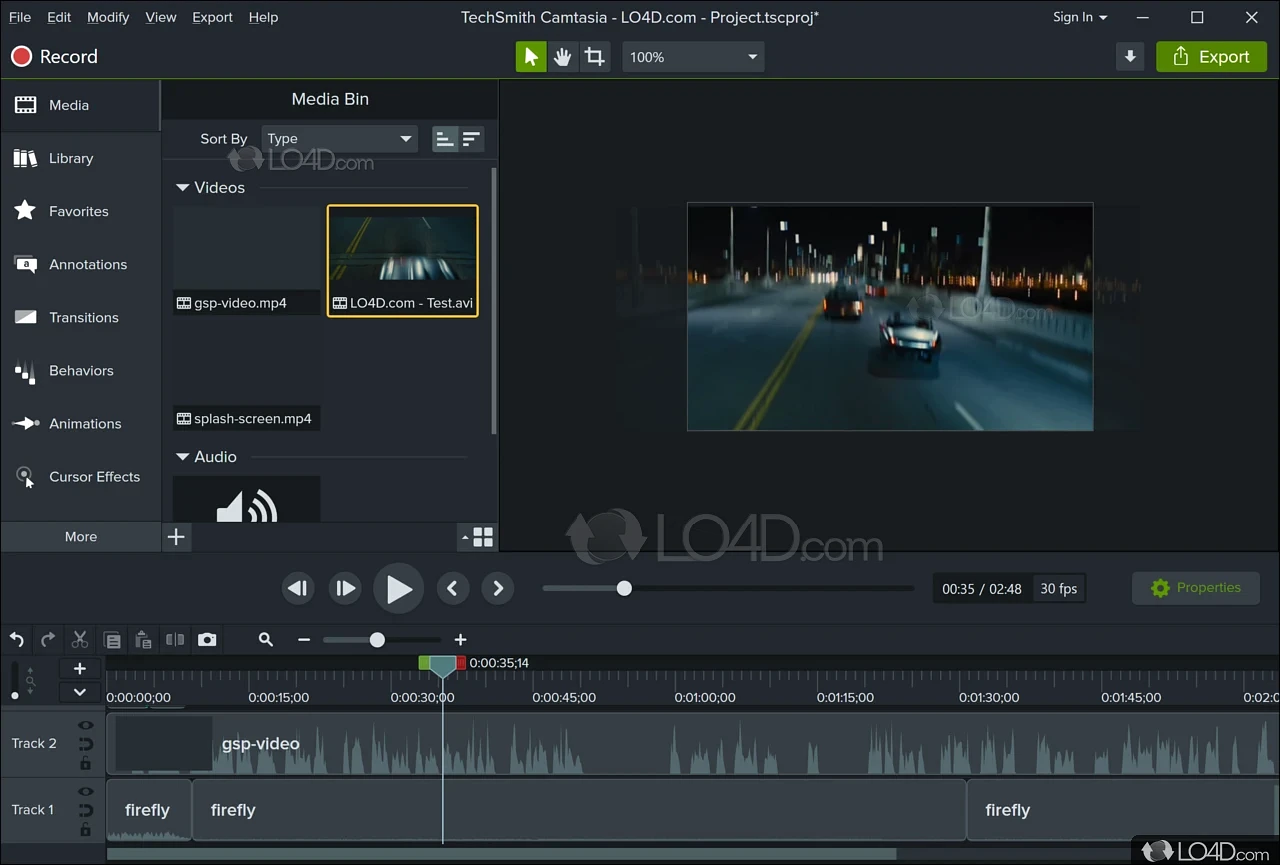Image resolution: width=1280 pixels, height=865 pixels.
Task: Play the video preview
Action: (x=398, y=589)
